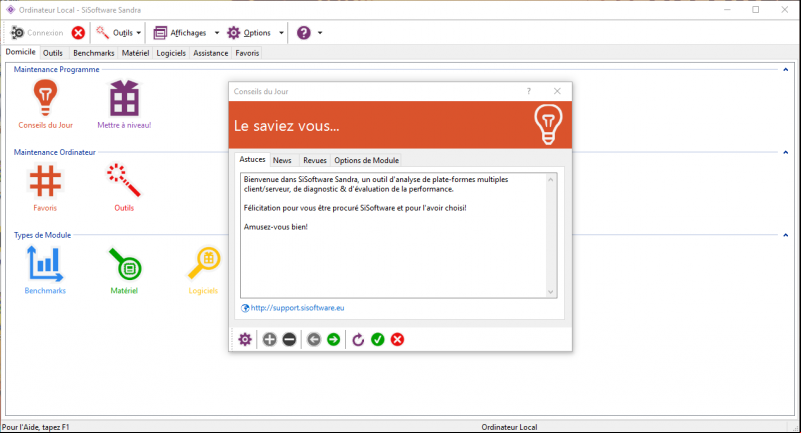Collapse the Types de Module section
Viewport: 801px width, 433px height.
pos(786,235)
